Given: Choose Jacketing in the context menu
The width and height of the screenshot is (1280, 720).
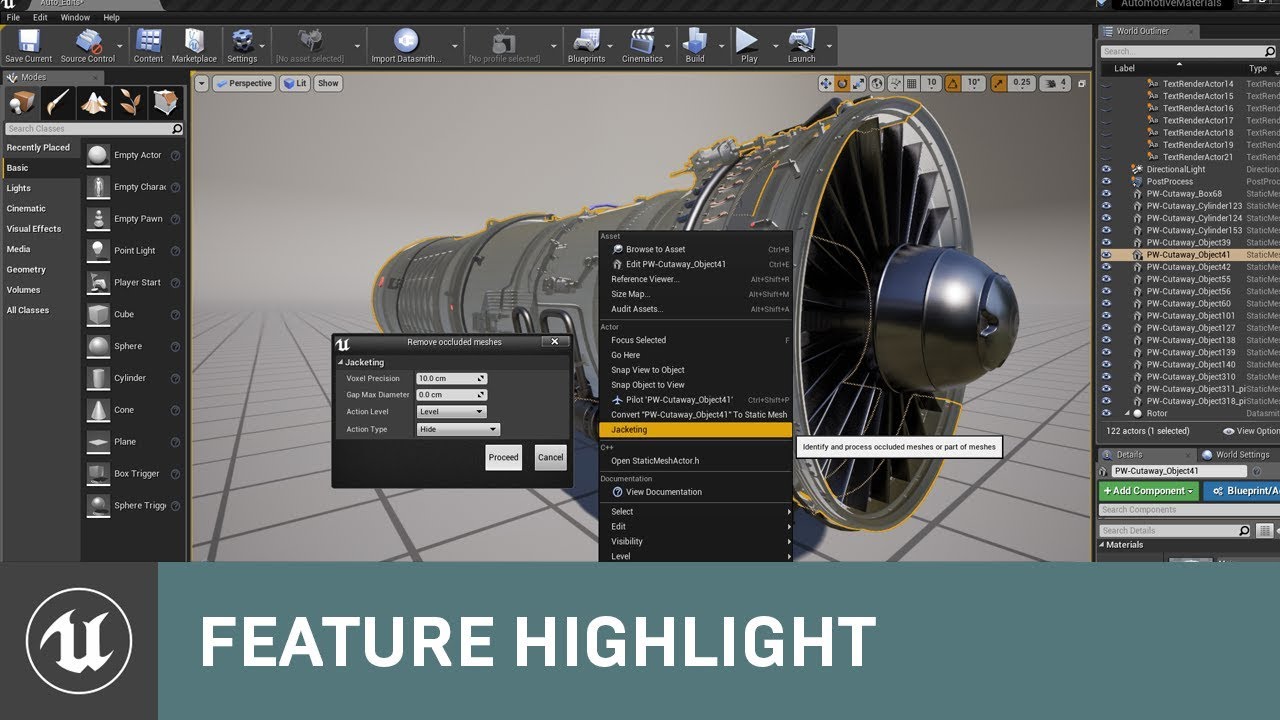Looking at the screenshot, I should point(695,429).
